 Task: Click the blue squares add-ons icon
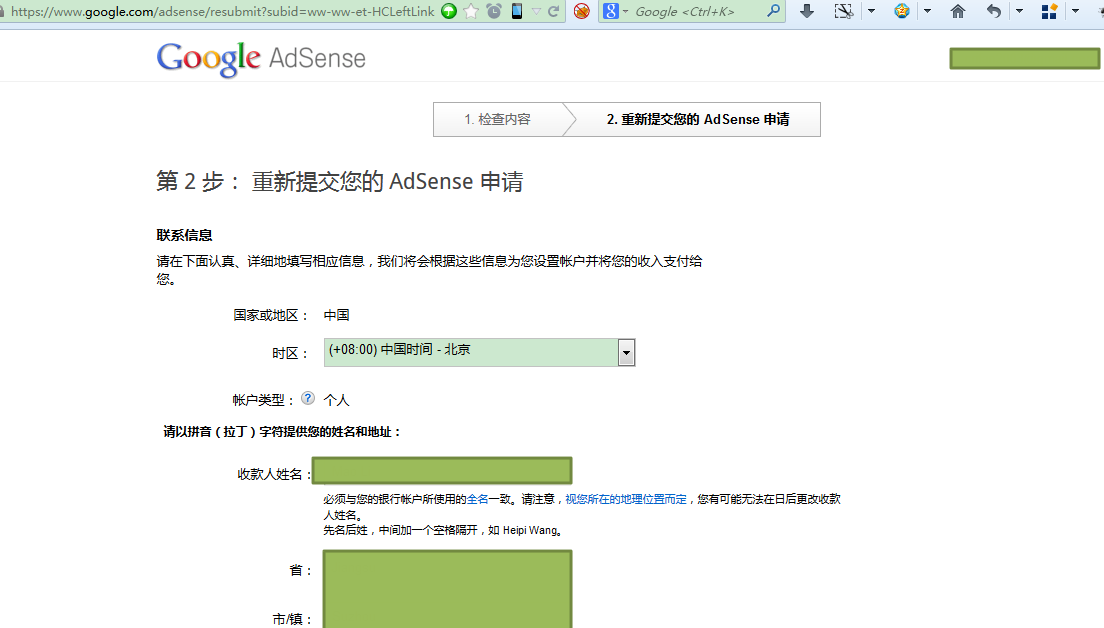[x=1049, y=11]
